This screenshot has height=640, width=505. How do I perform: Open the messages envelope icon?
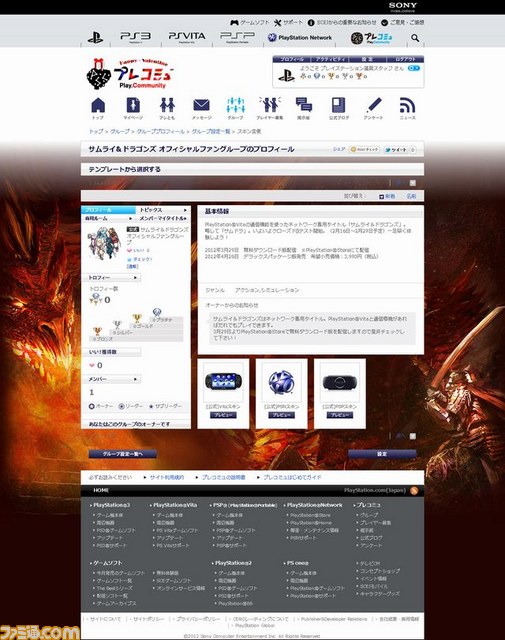point(201,106)
